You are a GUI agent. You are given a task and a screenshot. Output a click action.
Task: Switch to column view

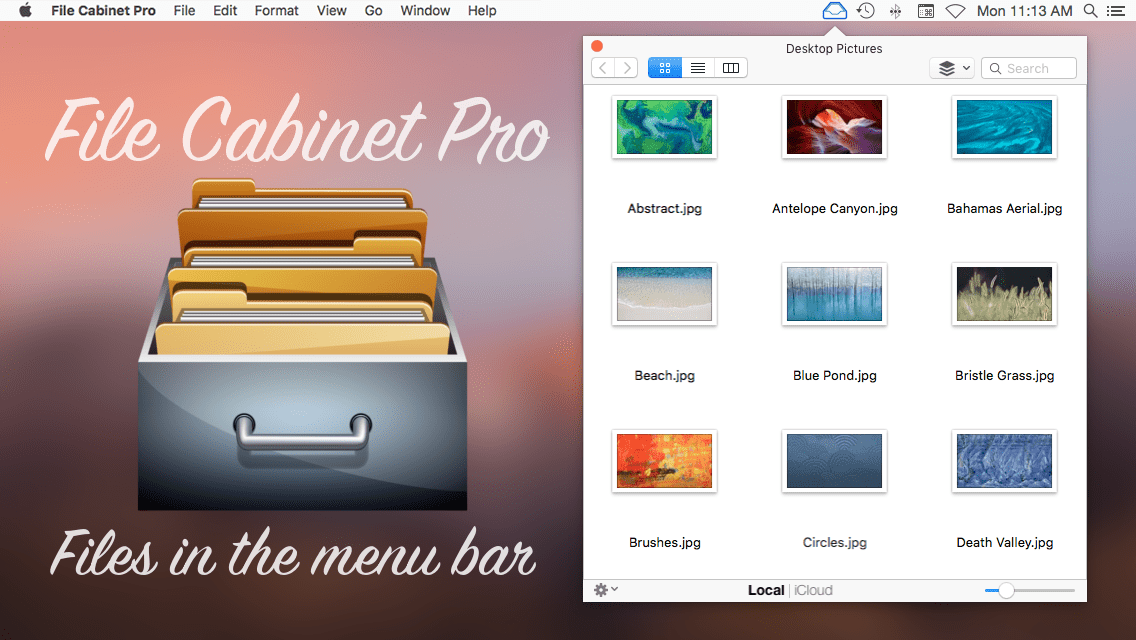point(730,68)
